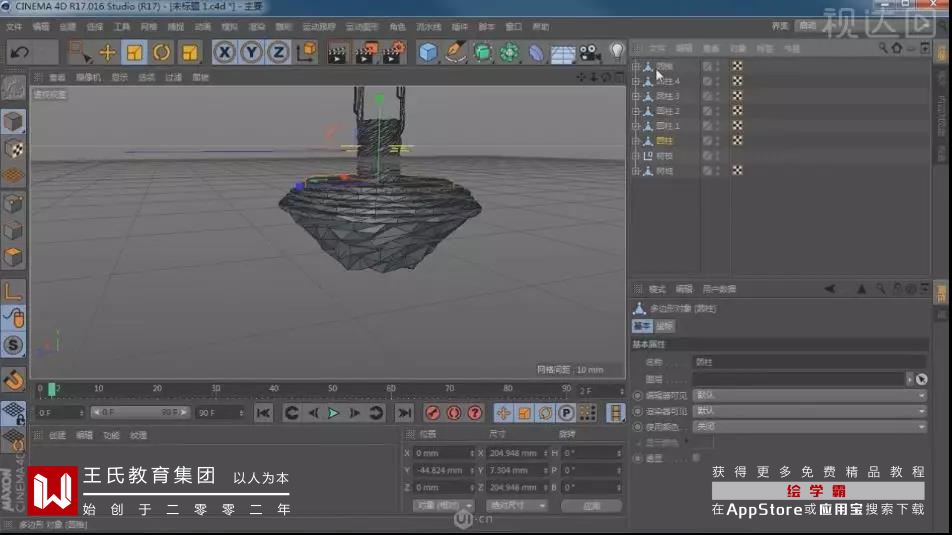The width and height of the screenshot is (952, 535).
Task: Select the Rotate tool
Action: pyautogui.click(x=162, y=52)
